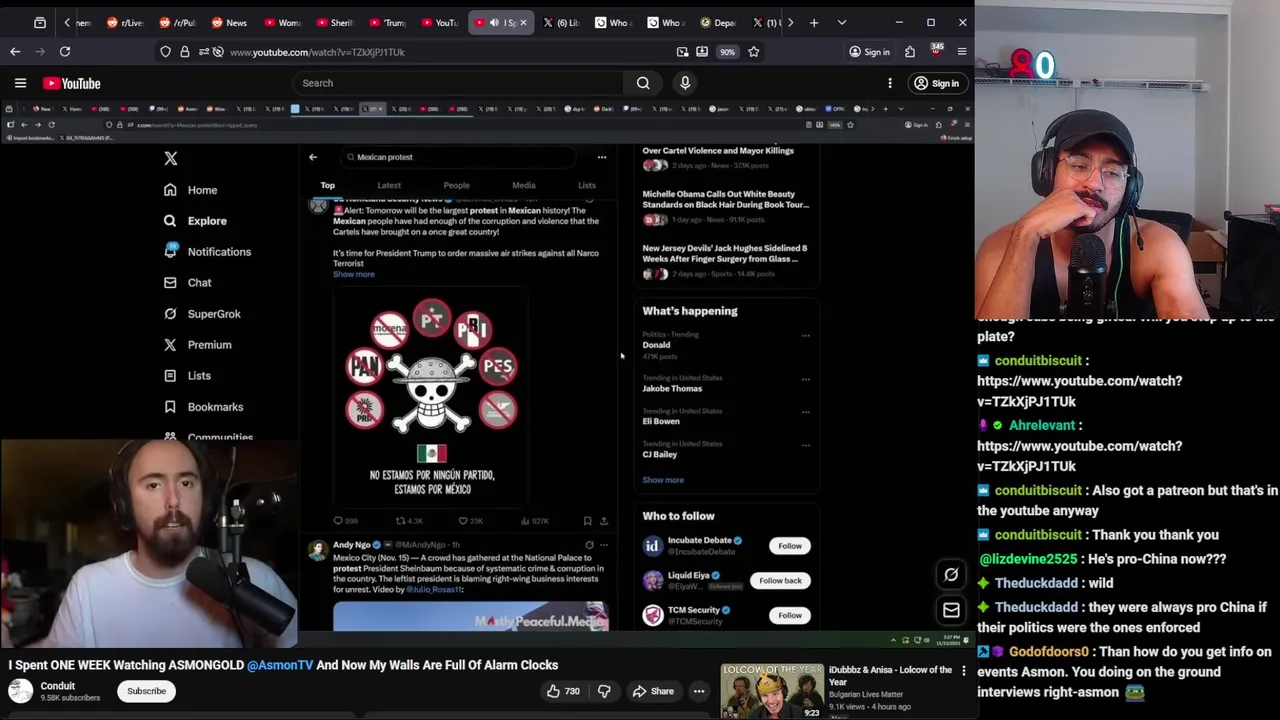Open more actions ellipsis below video
Image resolution: width=1280 pixels, height=720 pixels.
click(x=699, y=691)
